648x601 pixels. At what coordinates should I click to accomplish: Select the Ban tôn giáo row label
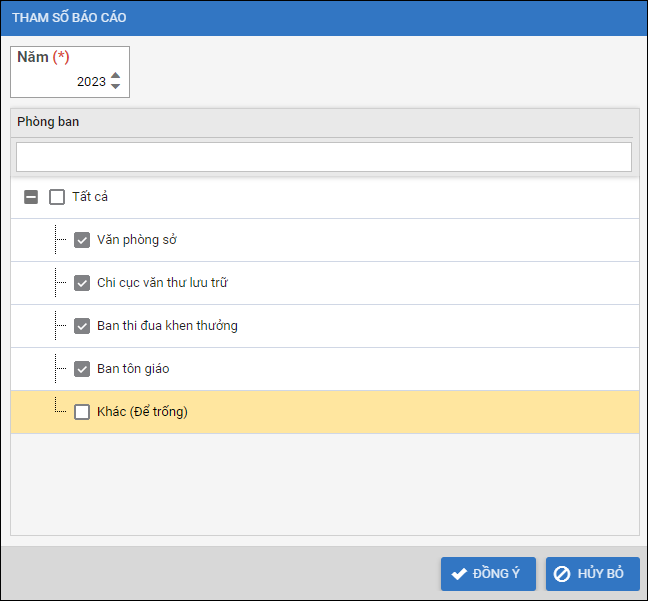pos(133,369)
